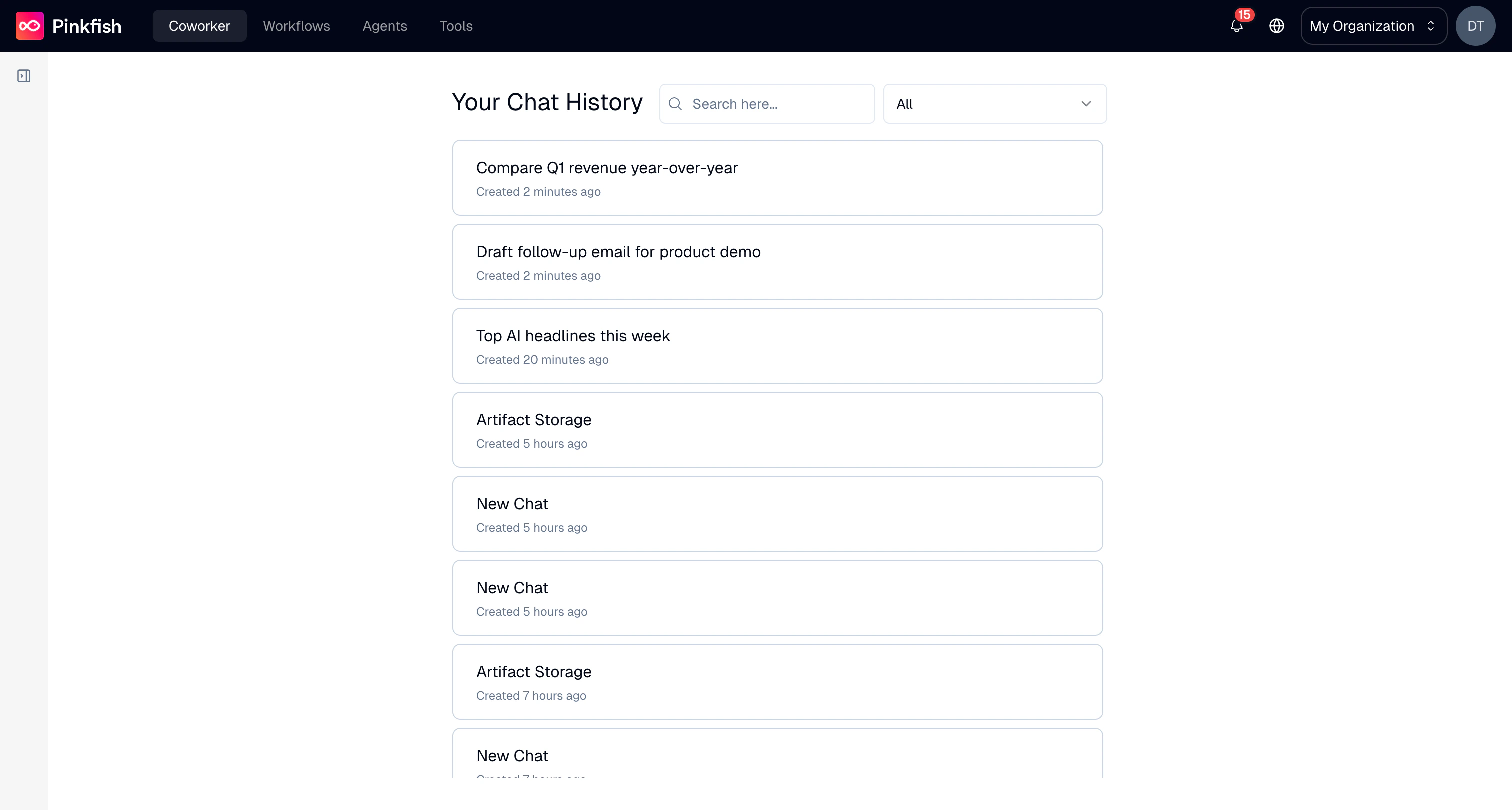Open the My Organization switcher
The width and height of the screenshot is (1512, 810).
1374,26
